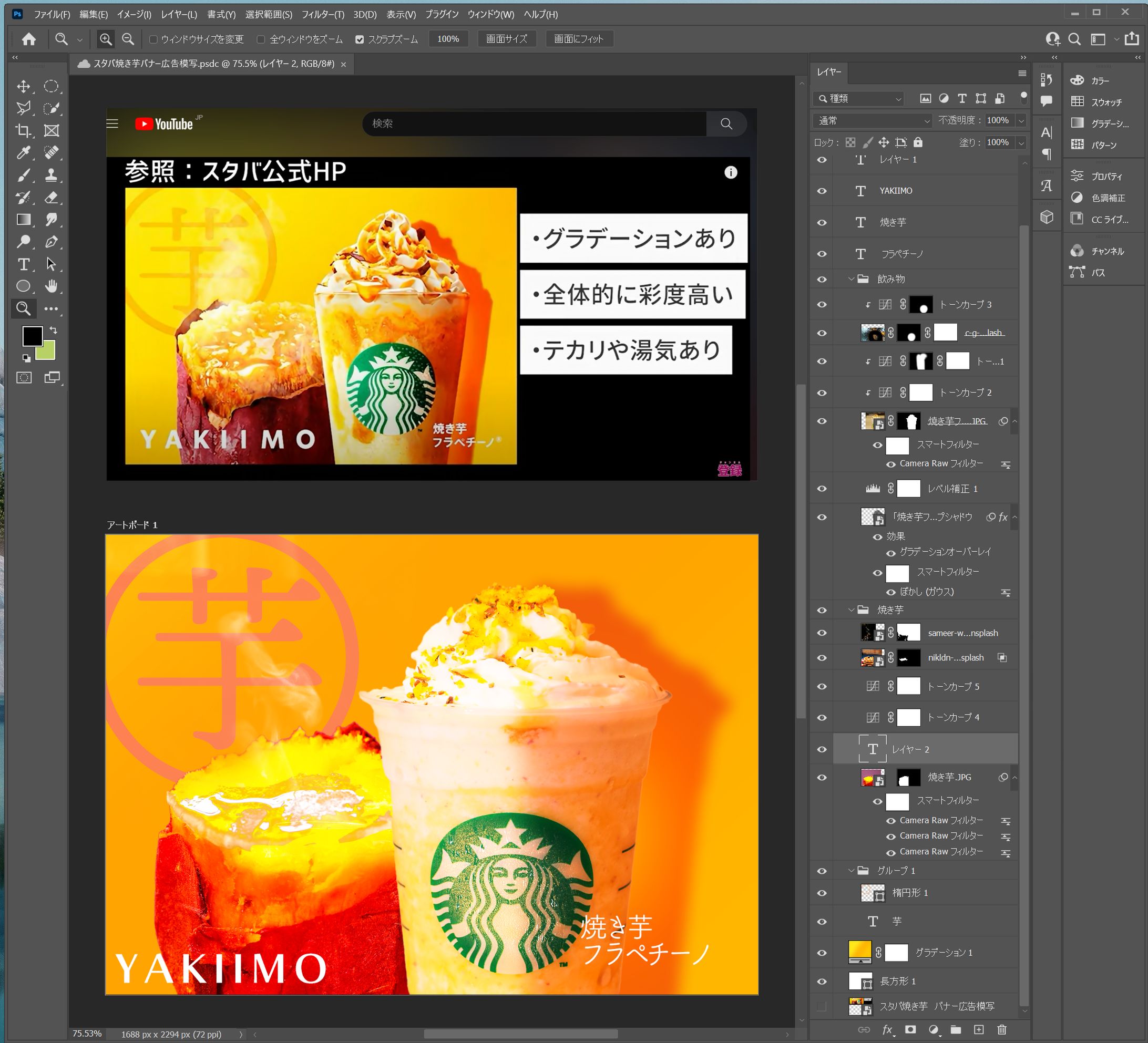The width and height of the screenshot is (1148, 1043).
Task: Open the フィルター(T) menu
Action: coord(322,14)
